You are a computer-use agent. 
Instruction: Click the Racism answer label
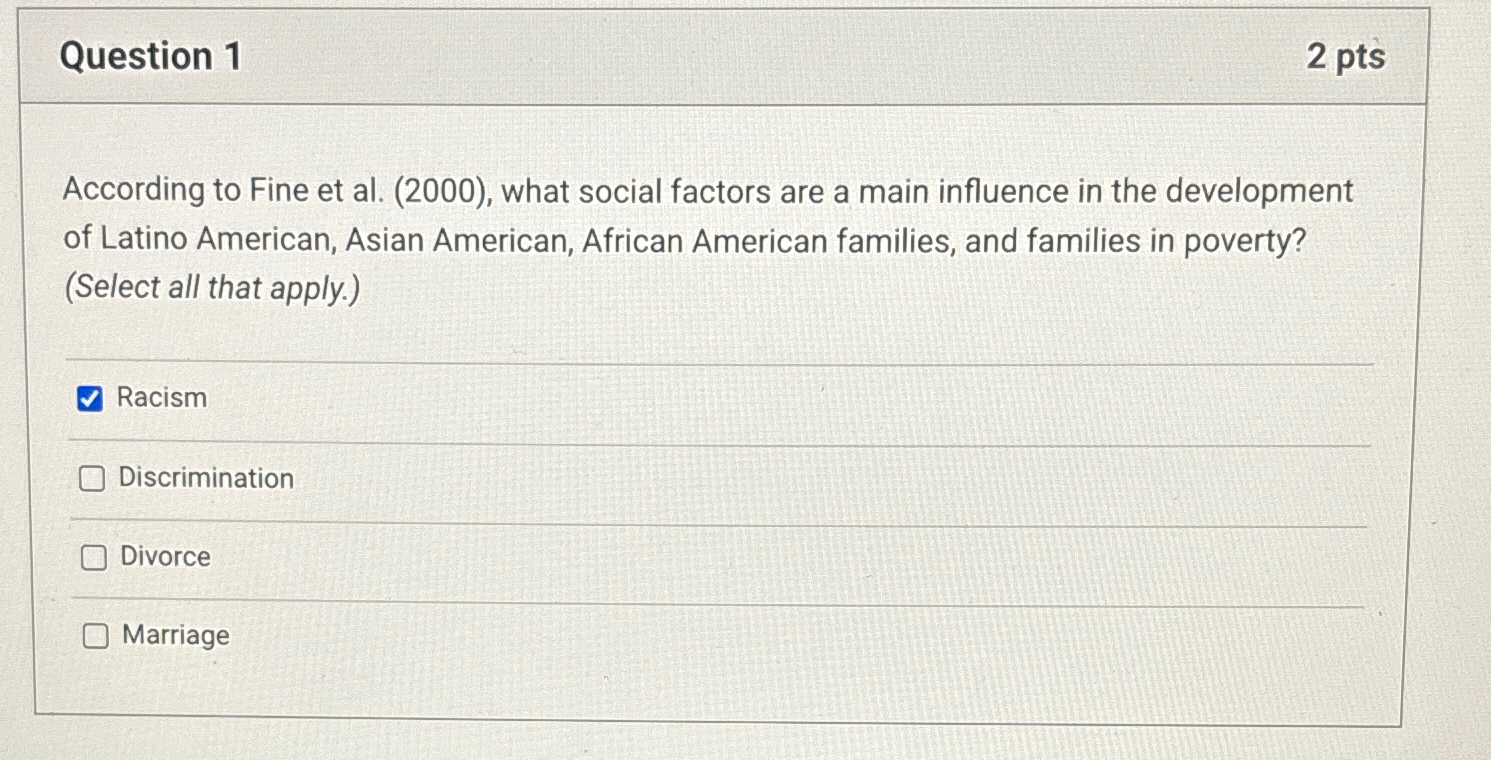click(x=161, y=397)
